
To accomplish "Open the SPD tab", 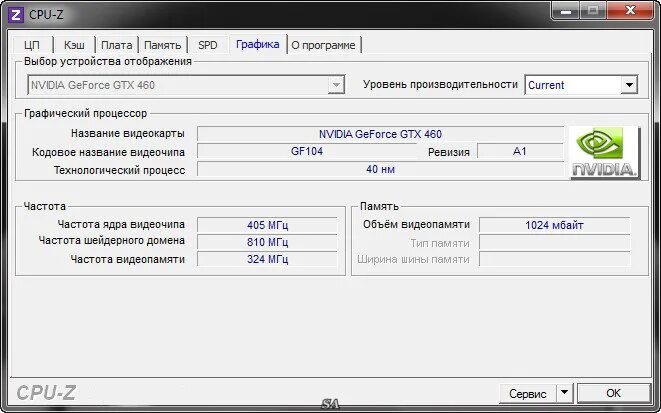I will point(208,45).
